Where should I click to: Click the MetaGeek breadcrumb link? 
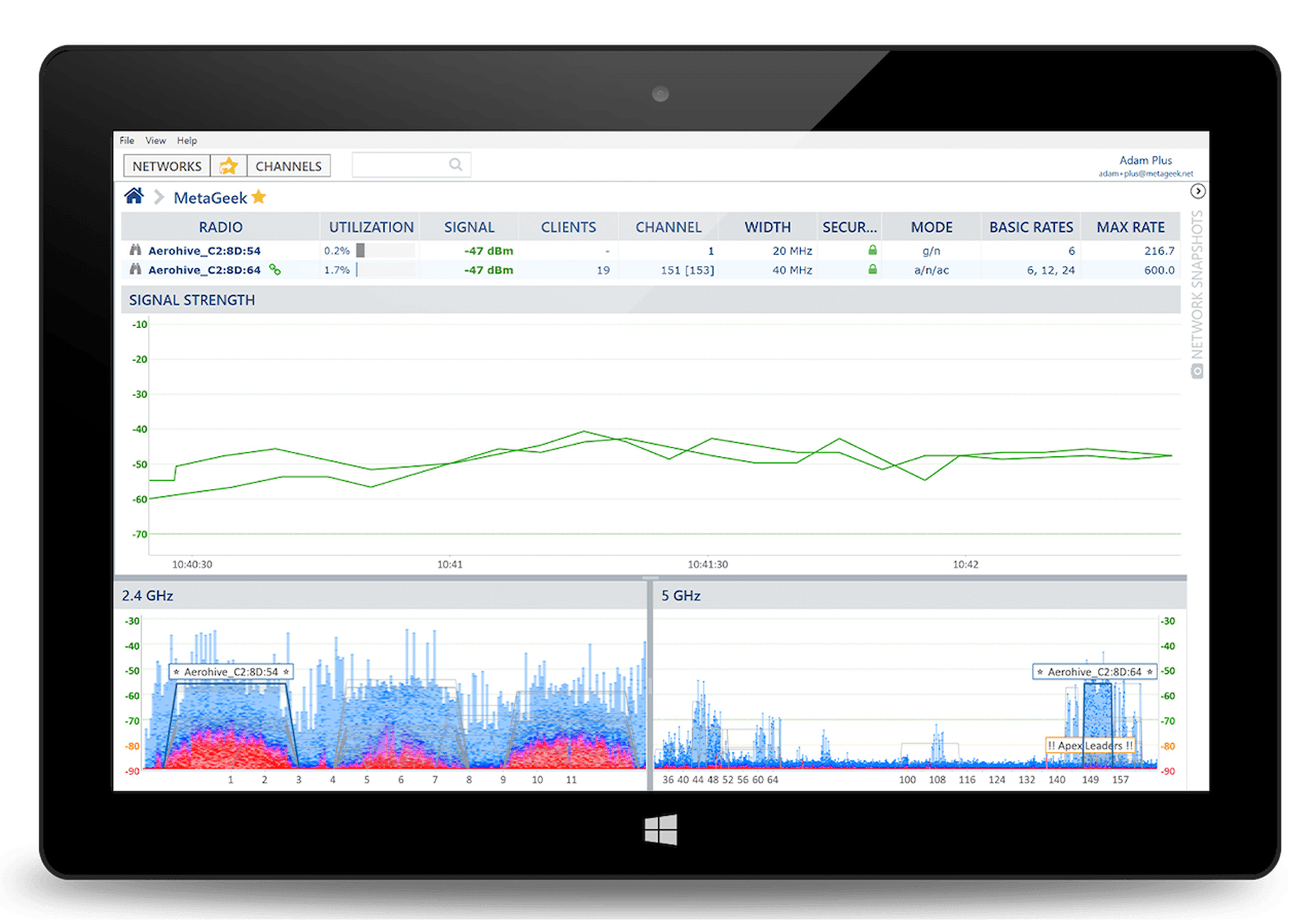210,198
